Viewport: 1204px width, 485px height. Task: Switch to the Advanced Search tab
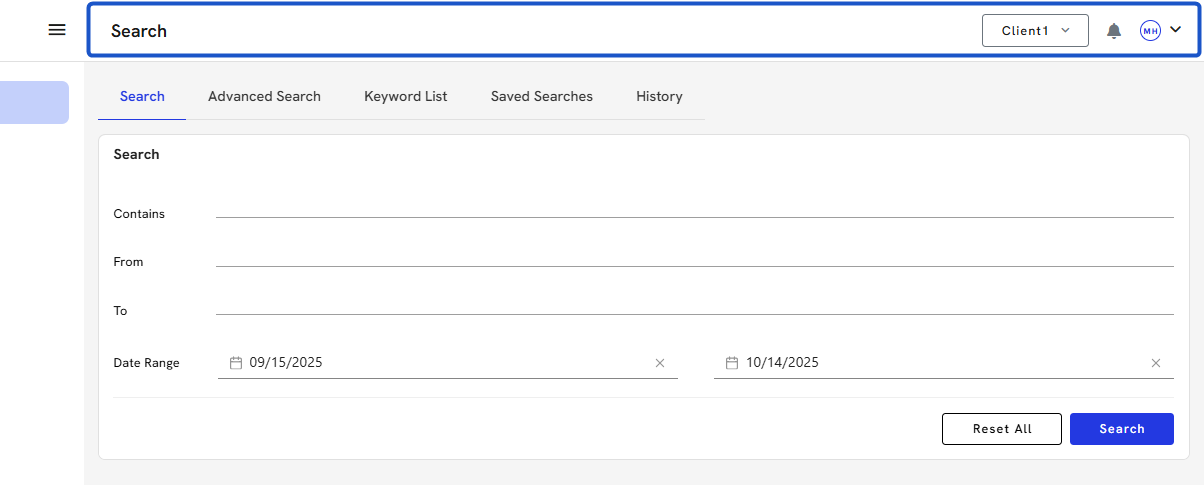264,97
